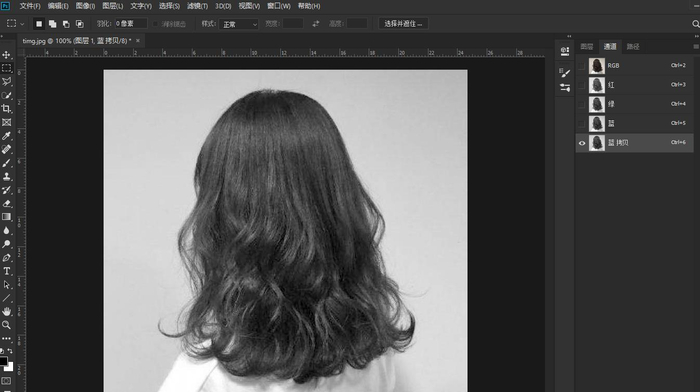Open the 滤镜(T) menu
Screen dimensions: 700x392
point(197,6)
